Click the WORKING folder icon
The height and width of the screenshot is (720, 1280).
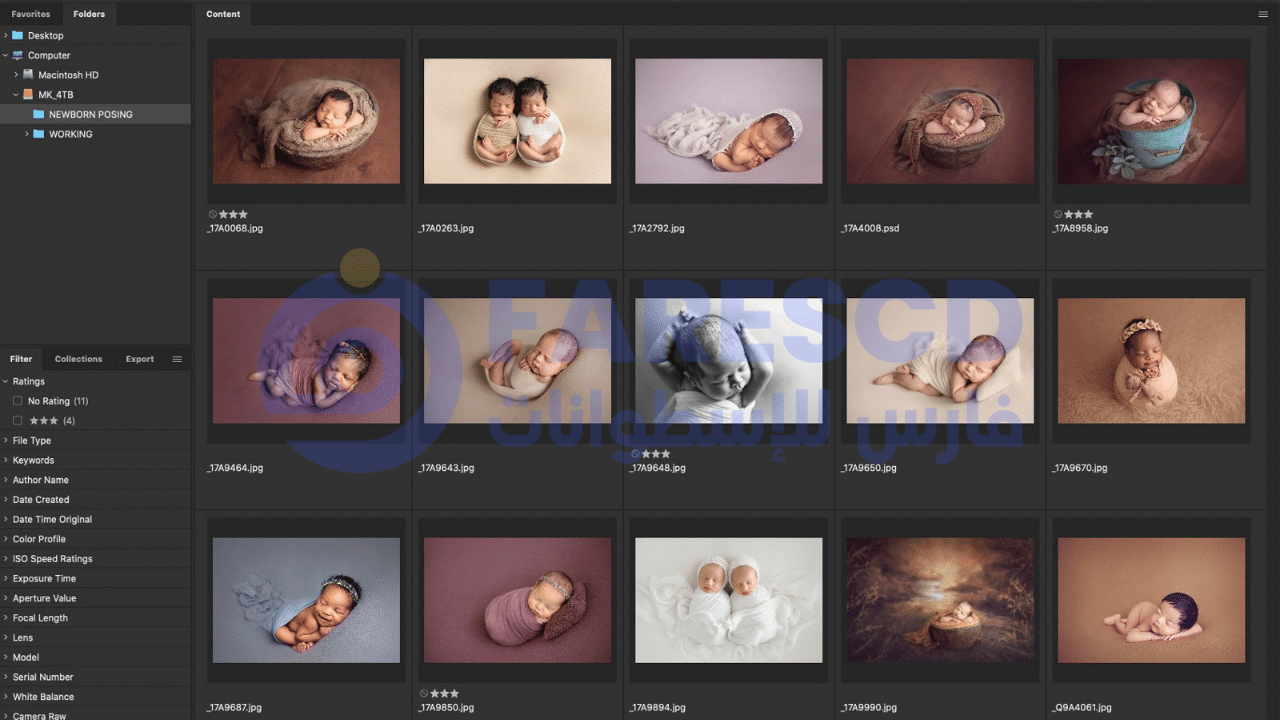coord(38,134)
